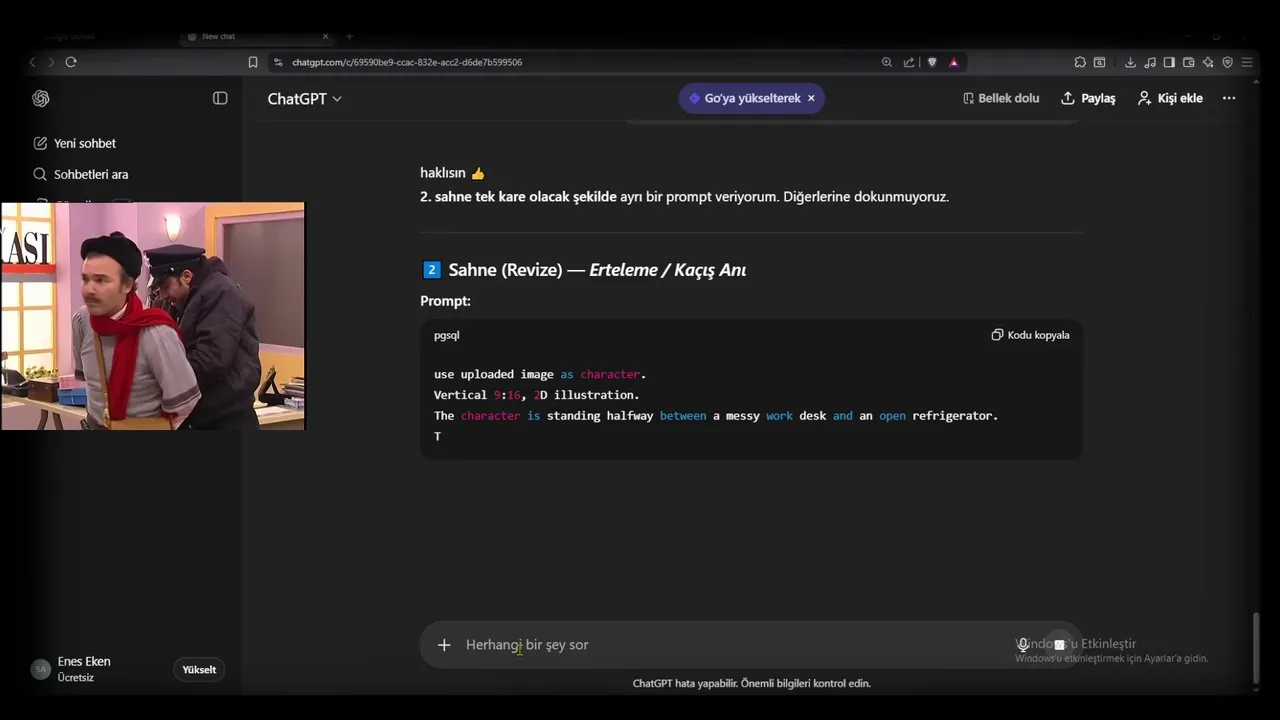Click the page vertical scrollbar

1256,650
